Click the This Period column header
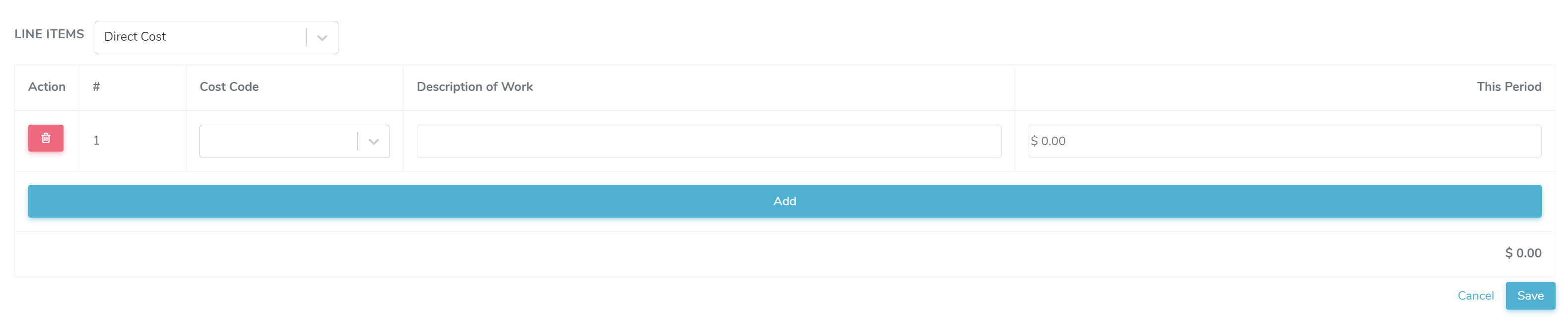This screenshot has width=1568, height=323. tap(1508, 86)
